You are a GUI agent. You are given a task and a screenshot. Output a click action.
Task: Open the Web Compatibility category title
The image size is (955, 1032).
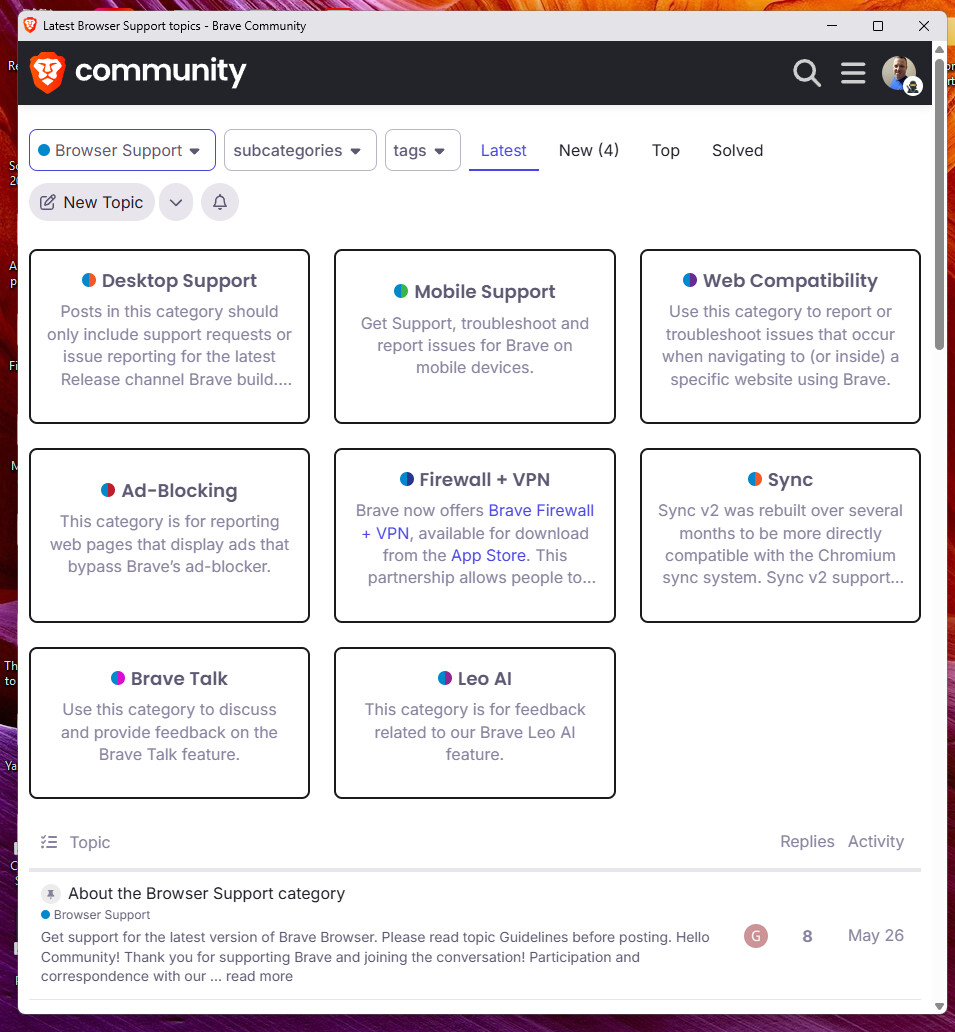click(x=790, y=280)
